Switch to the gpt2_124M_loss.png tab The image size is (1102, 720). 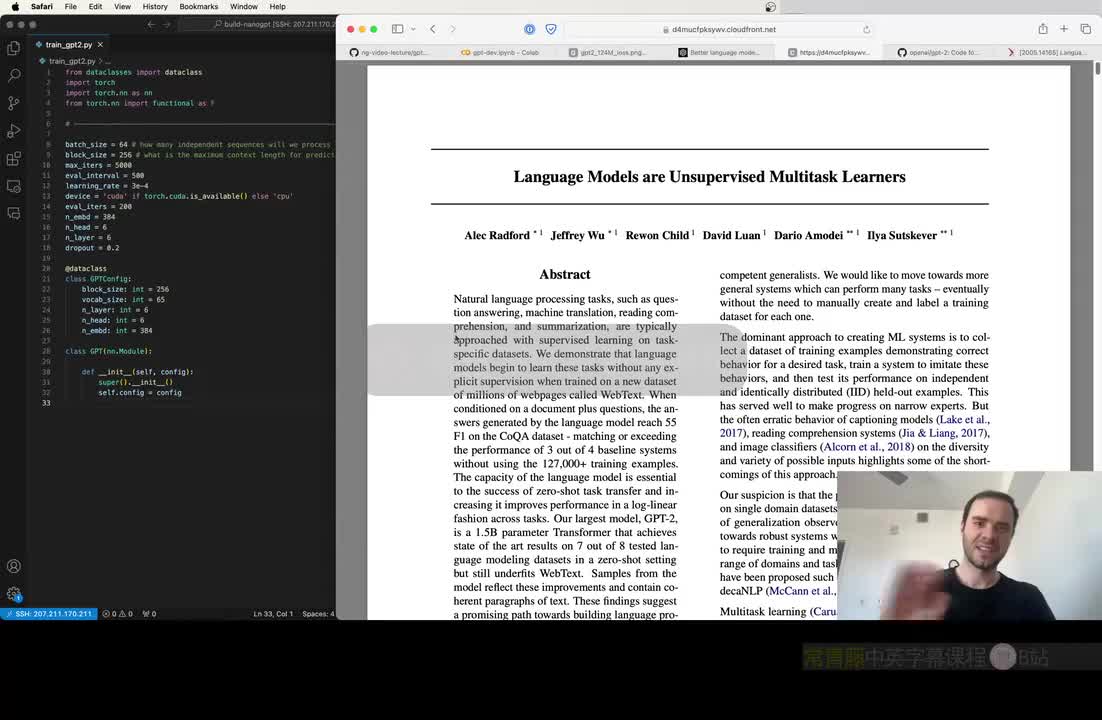click(609, 52)
